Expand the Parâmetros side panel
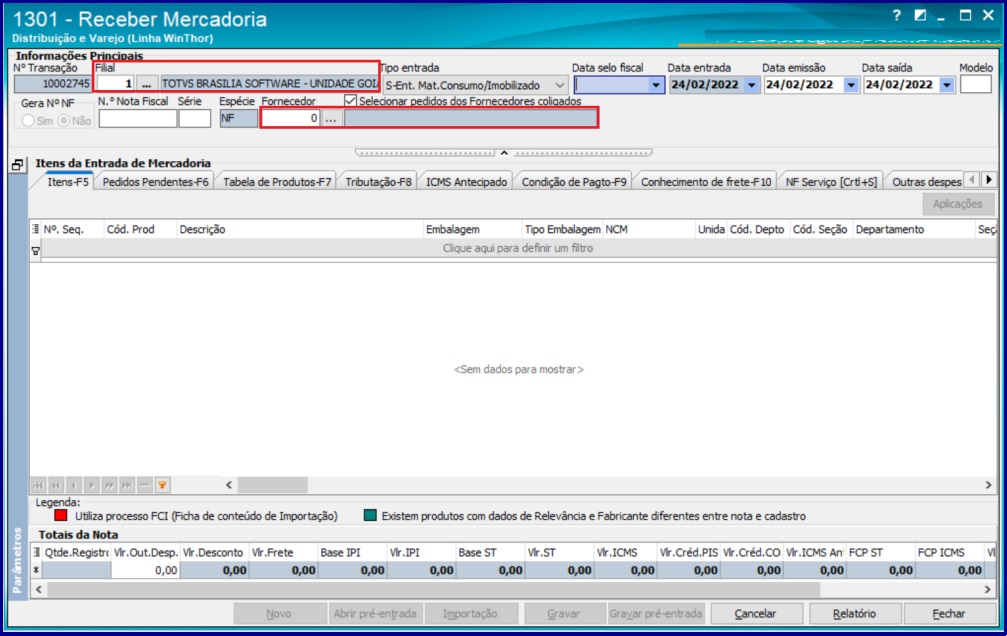Viewport: 1007px width, 636px height. pos(17,559)
